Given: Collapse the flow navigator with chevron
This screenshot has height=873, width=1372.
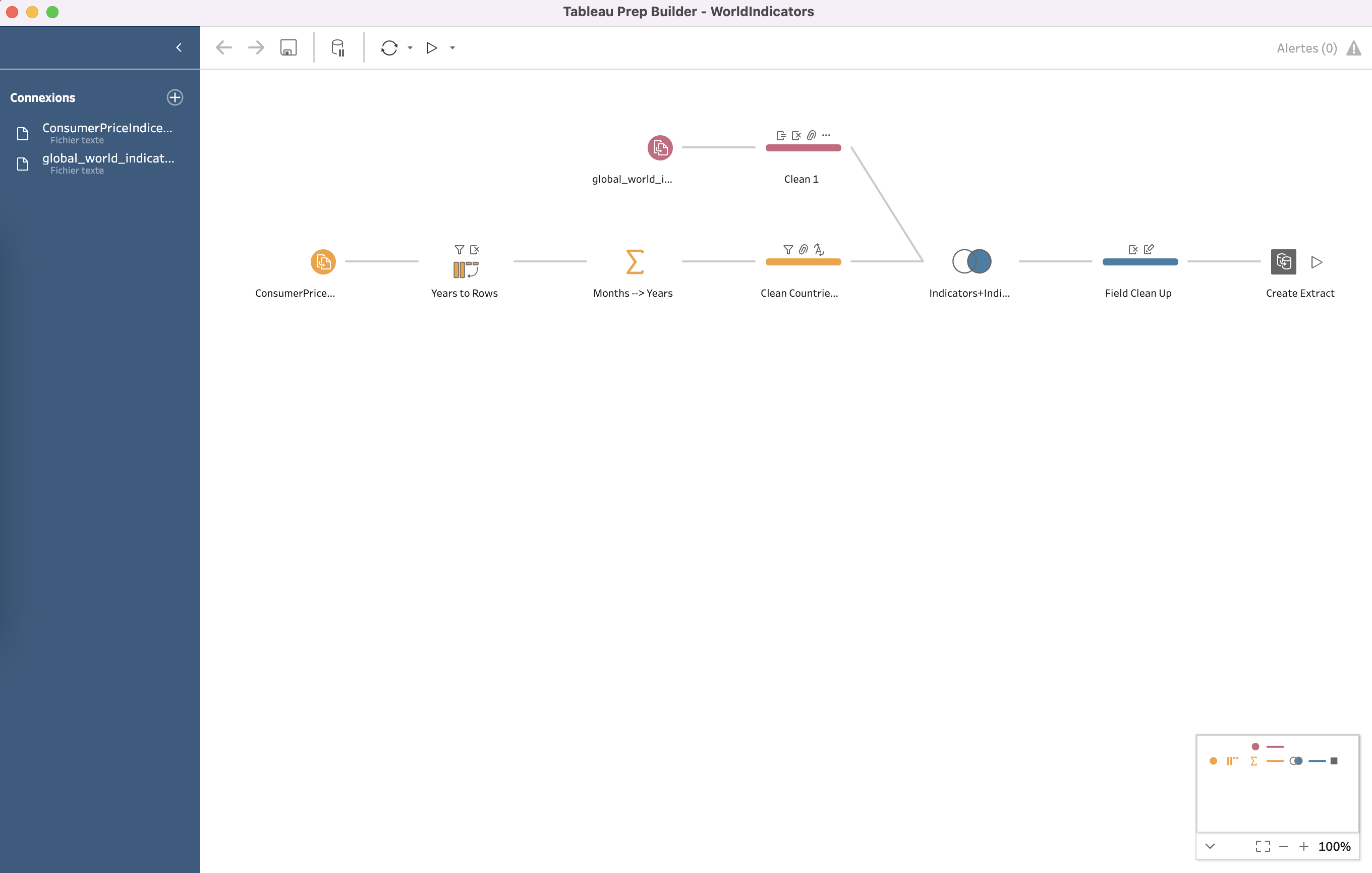Looking at the screenshot, I should (x=1210, y=846).
